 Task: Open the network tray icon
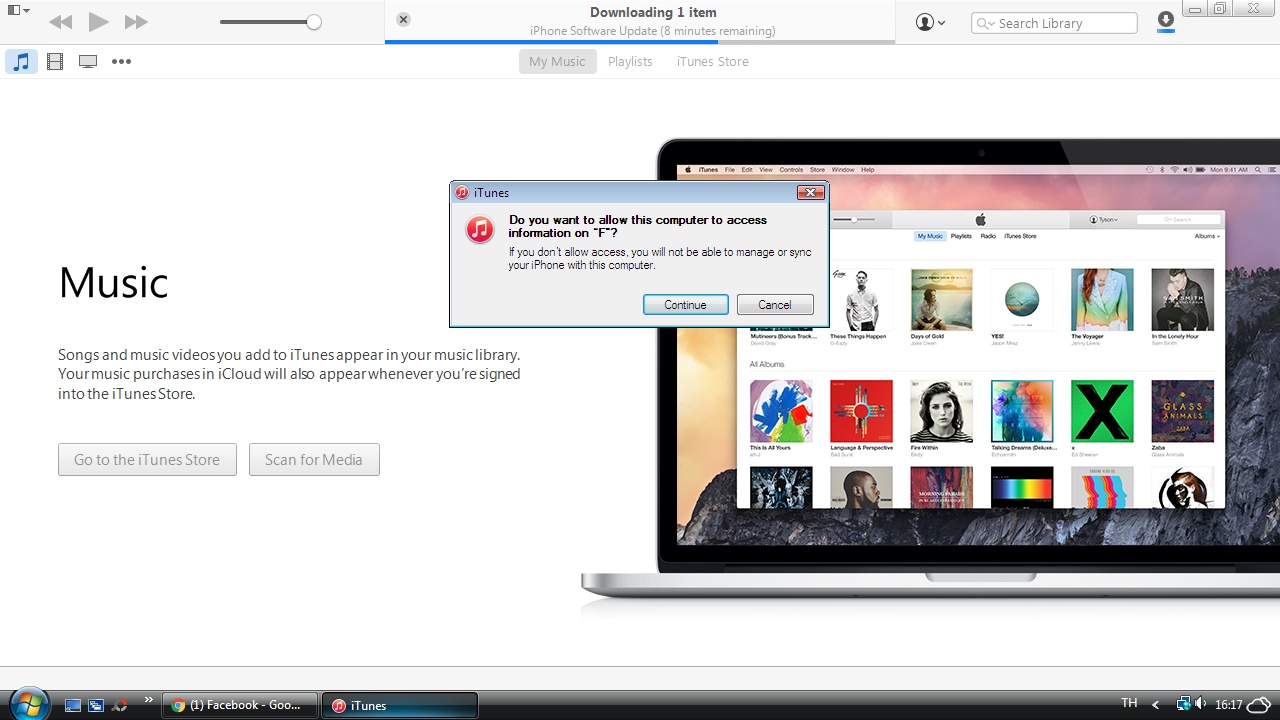click(x=1184, y=704)
